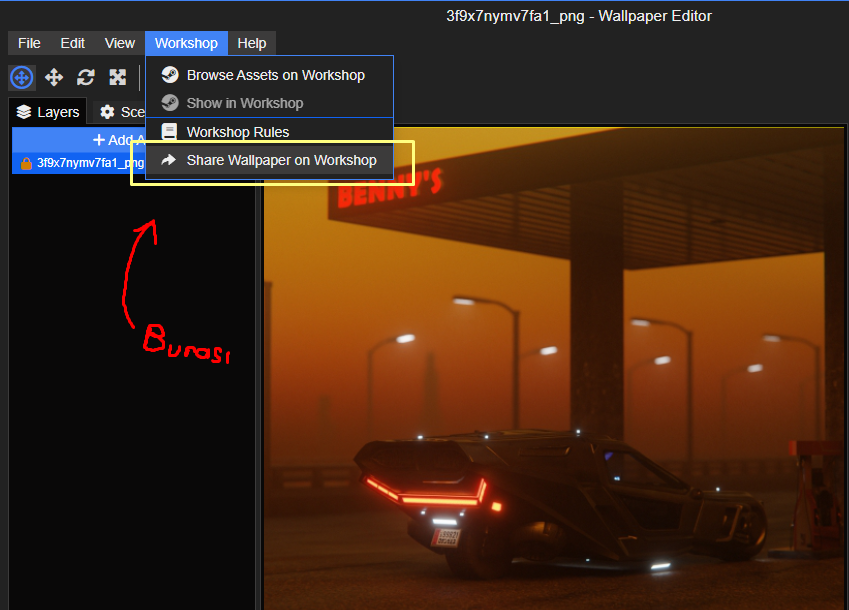Switch to the Layers tab
The height and width of the screenshot is (610, 849).
click(x=48, y=112)
